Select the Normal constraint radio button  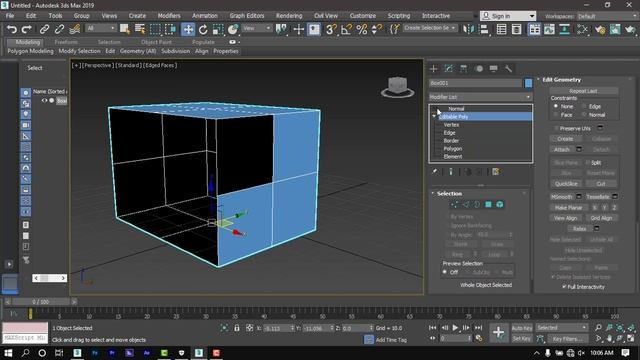[x=584, y=115]
